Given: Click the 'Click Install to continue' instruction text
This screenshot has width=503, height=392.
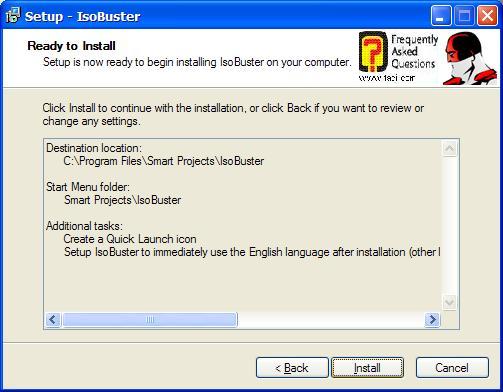Looking at the screenshot, I should click(233, 114).
